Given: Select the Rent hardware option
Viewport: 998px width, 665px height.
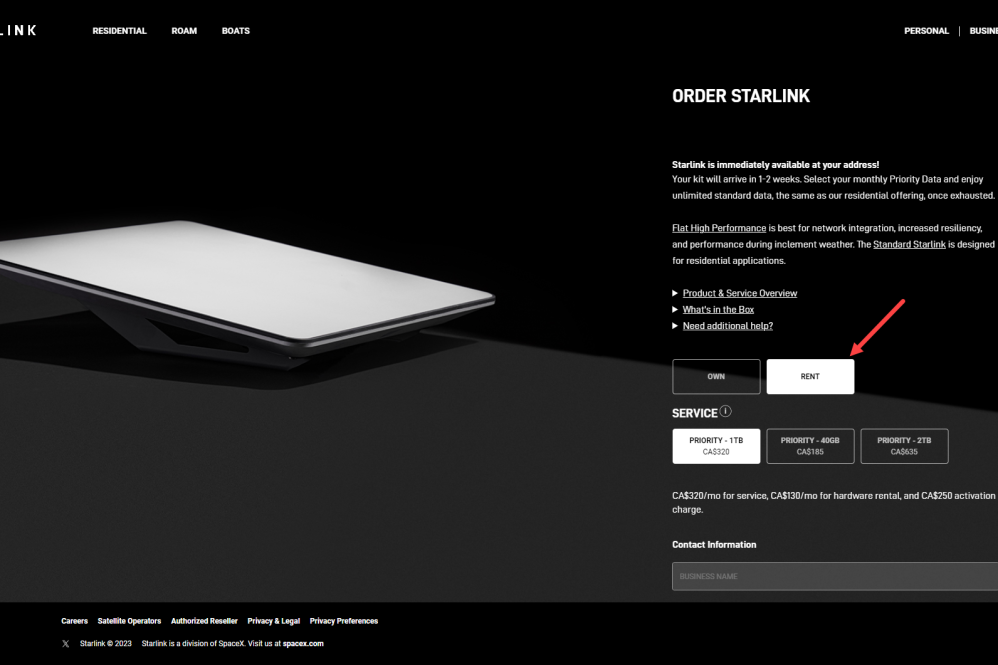Looking at the screenshot, I should 810,377.
